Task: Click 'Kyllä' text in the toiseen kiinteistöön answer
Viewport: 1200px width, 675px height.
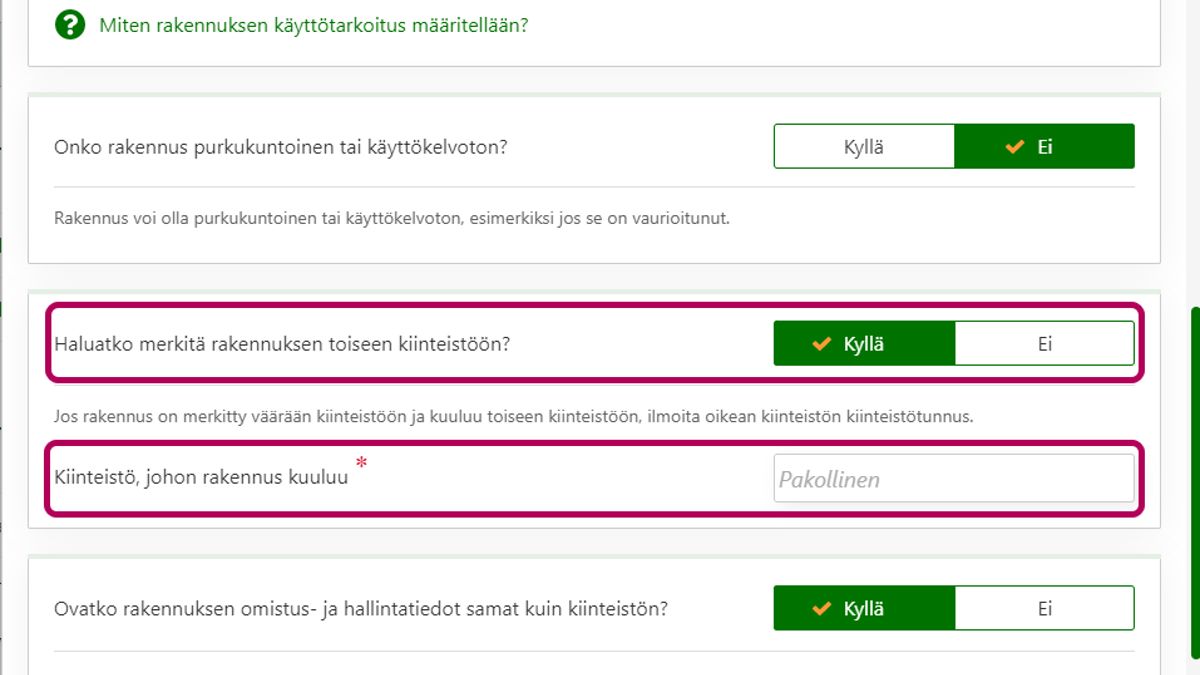Action: 864,344
